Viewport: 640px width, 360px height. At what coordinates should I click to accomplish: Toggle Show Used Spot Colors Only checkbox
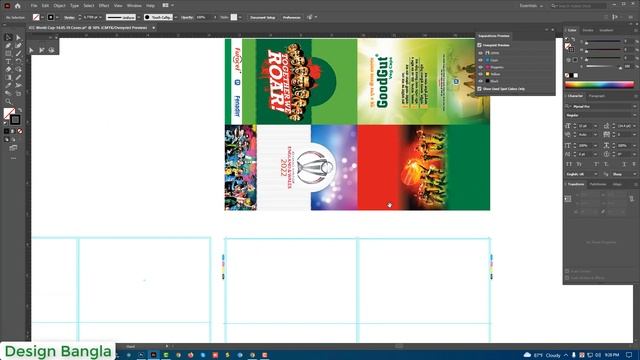click(480, 89)
